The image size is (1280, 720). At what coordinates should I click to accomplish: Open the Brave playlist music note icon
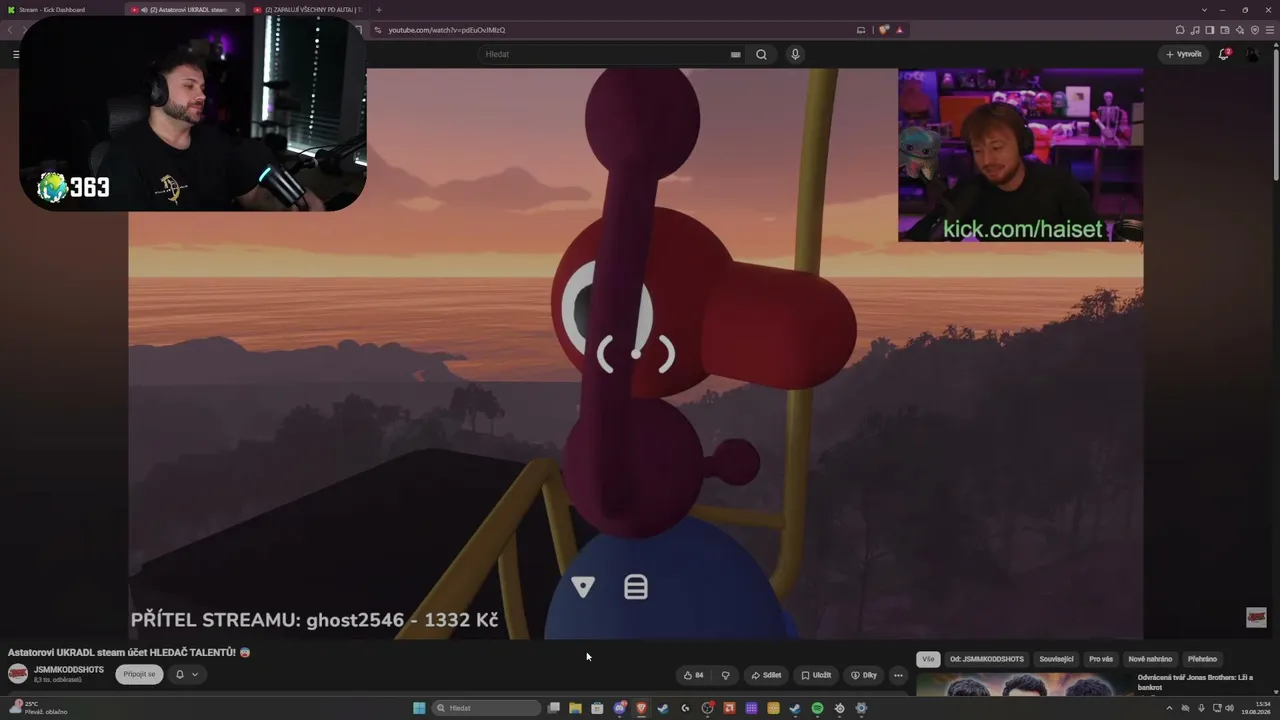tap(1195, 30)
